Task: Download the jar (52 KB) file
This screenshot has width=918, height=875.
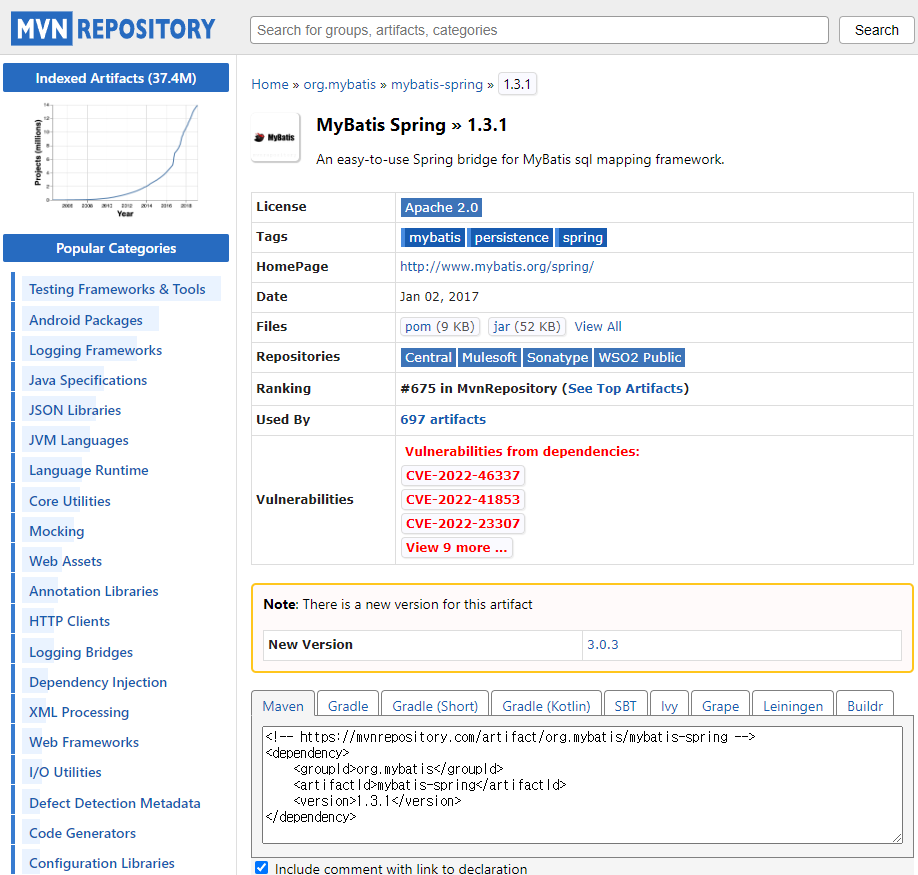Action: click(x=526, y=326)
